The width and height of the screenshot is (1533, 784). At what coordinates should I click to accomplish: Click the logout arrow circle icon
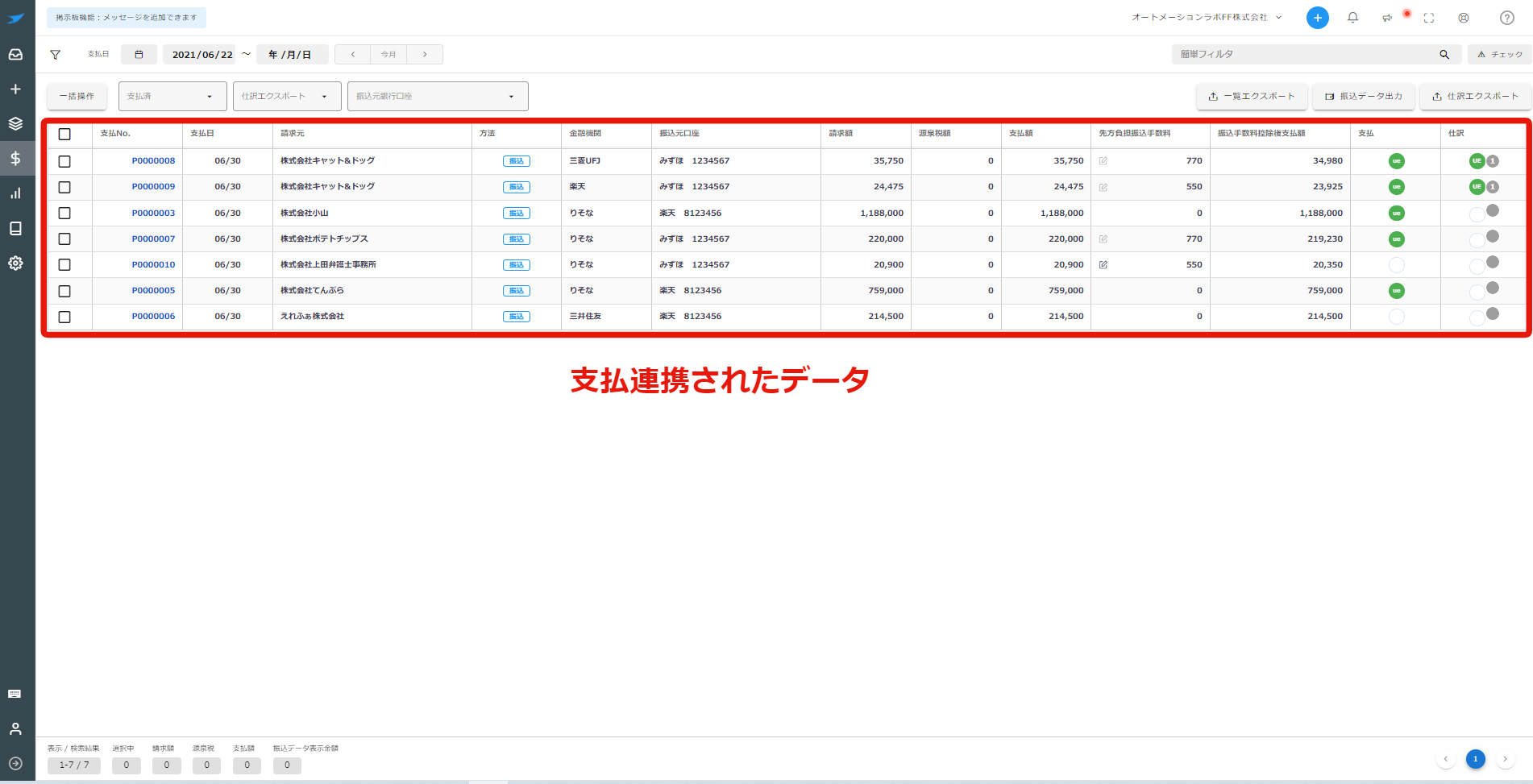click(x=15, y=763)
